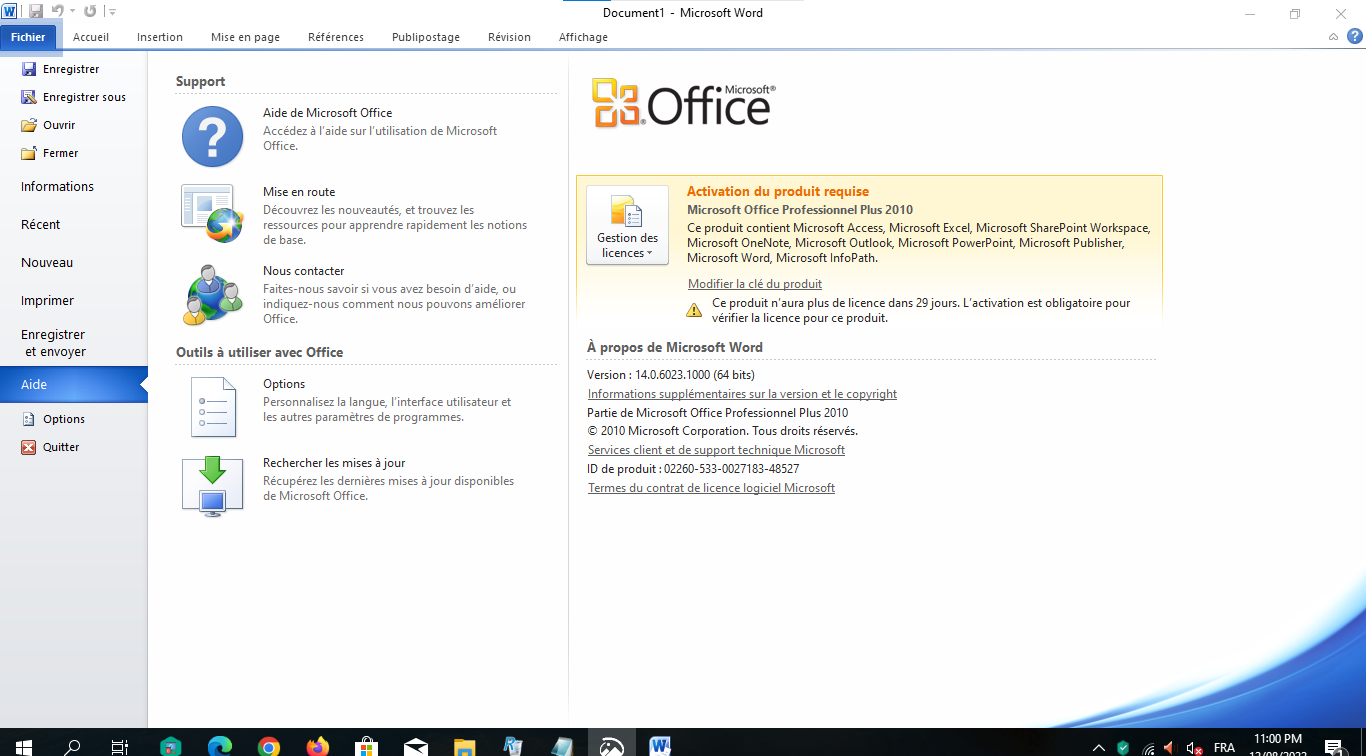This screenshot has height=756, width=1366.
Task: Click the Nous contacter people icon
Action: (x=213, y=294)
